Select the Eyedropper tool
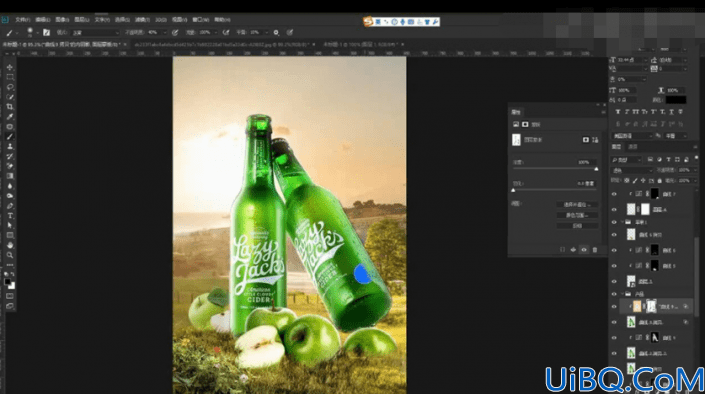 point(9,116)
